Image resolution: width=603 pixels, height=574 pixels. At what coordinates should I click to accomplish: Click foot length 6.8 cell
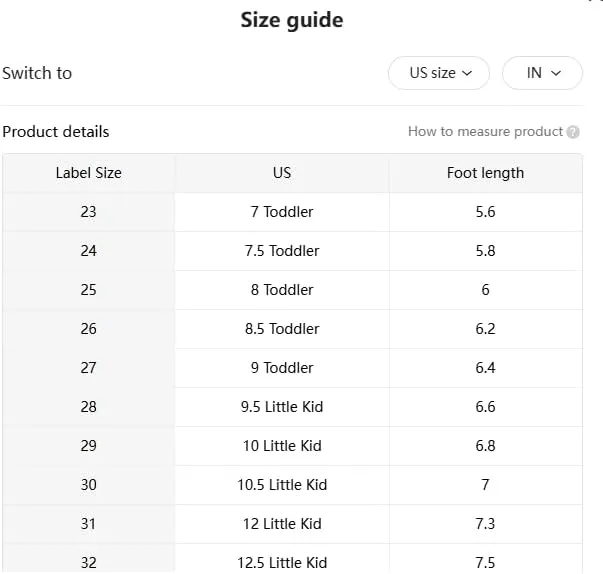(x=485, y=446)
